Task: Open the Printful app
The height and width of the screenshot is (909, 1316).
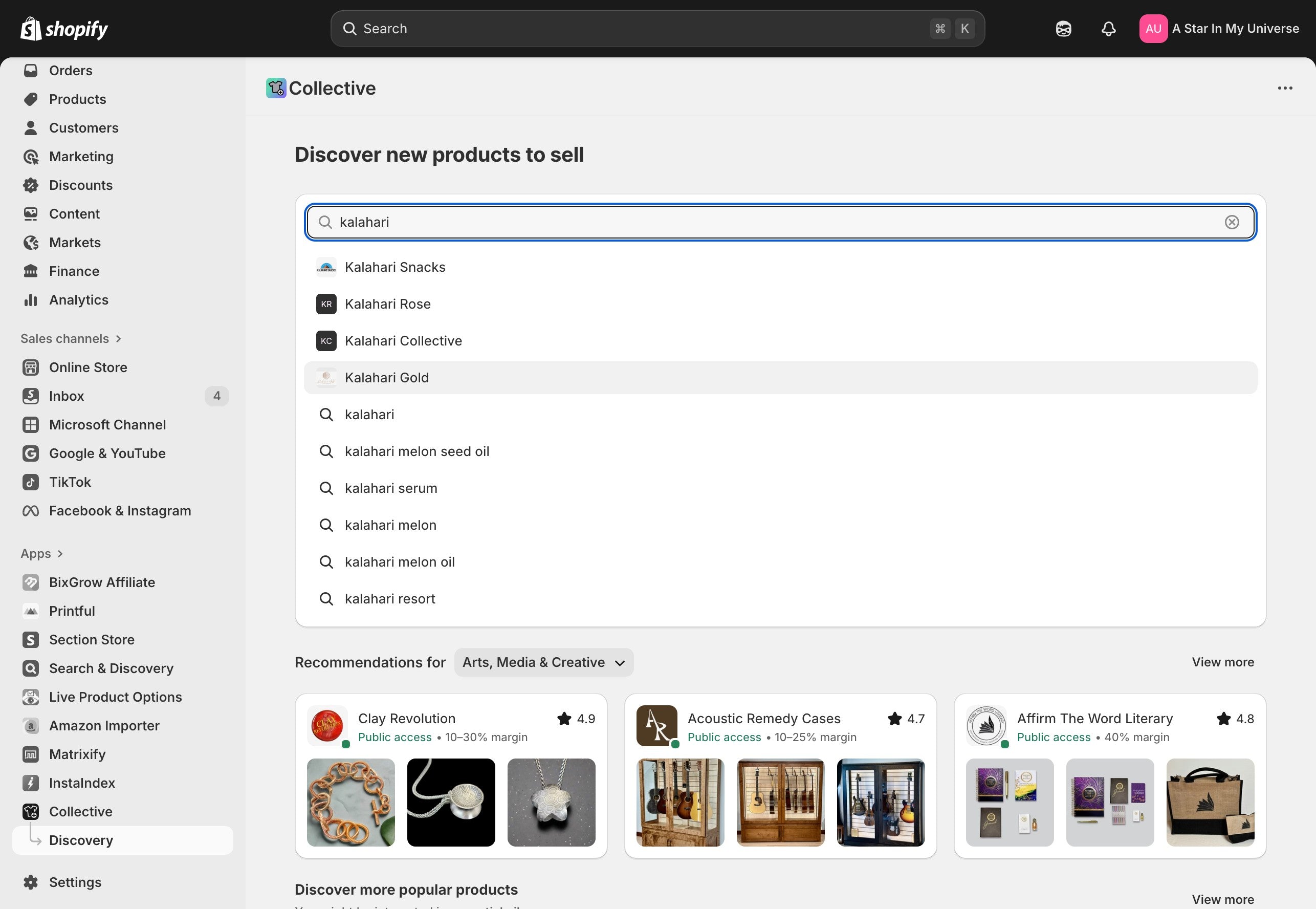Action: 72,611
